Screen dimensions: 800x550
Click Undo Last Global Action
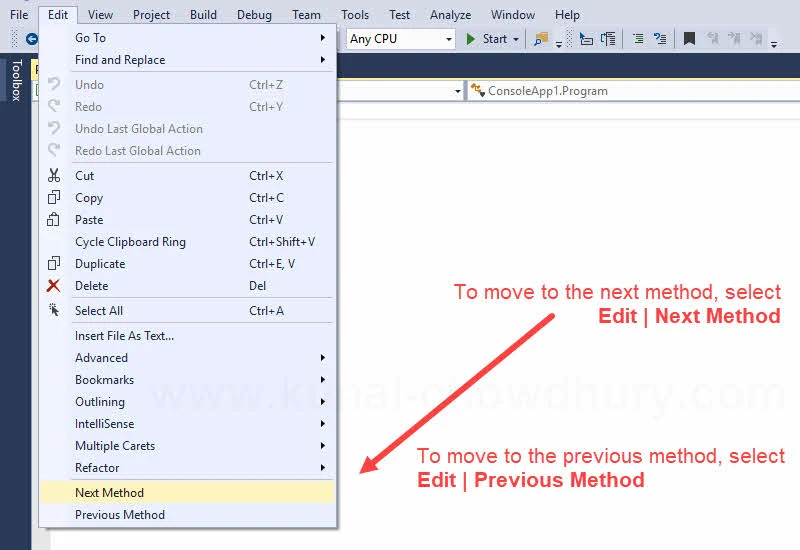tap(187, 129)
